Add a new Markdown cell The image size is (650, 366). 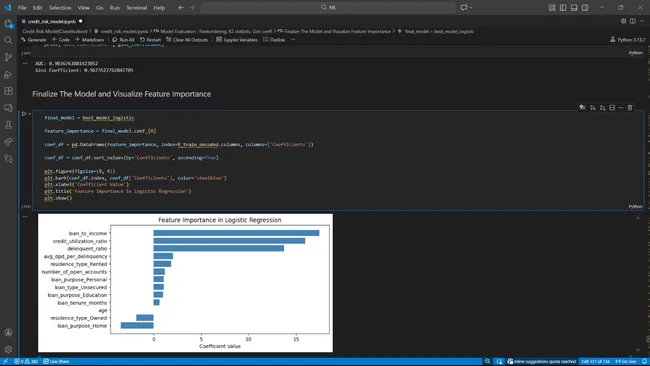click(90, 40)
